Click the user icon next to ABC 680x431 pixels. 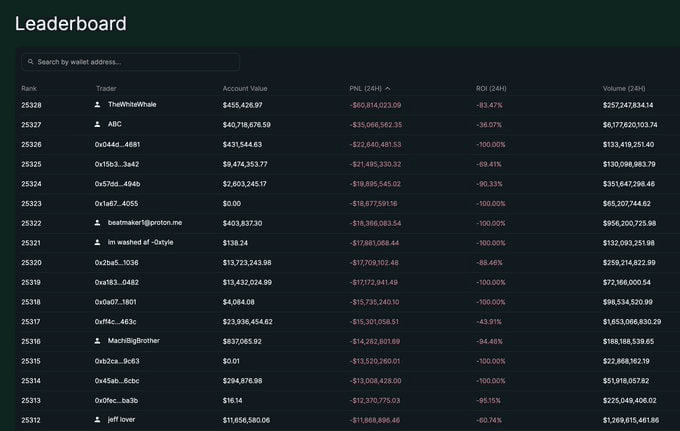(x=98, y=124)
